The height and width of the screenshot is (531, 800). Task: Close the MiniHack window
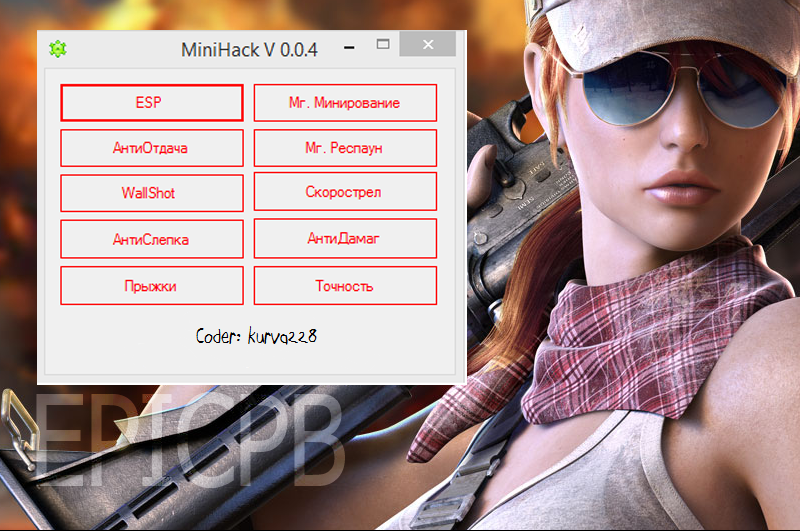[x=428, y=44]
